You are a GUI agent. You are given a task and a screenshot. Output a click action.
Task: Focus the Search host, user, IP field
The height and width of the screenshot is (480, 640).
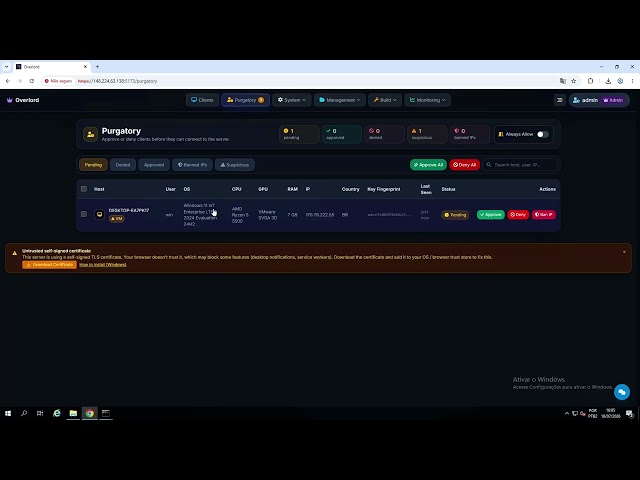pyautogui.click(x=520, y=165)
